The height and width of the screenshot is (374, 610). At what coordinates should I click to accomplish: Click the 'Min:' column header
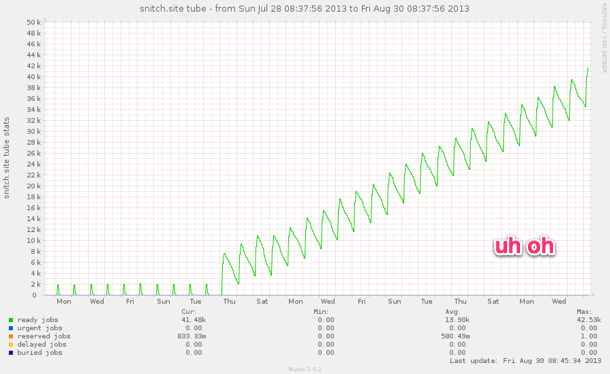tap(321, 312)
